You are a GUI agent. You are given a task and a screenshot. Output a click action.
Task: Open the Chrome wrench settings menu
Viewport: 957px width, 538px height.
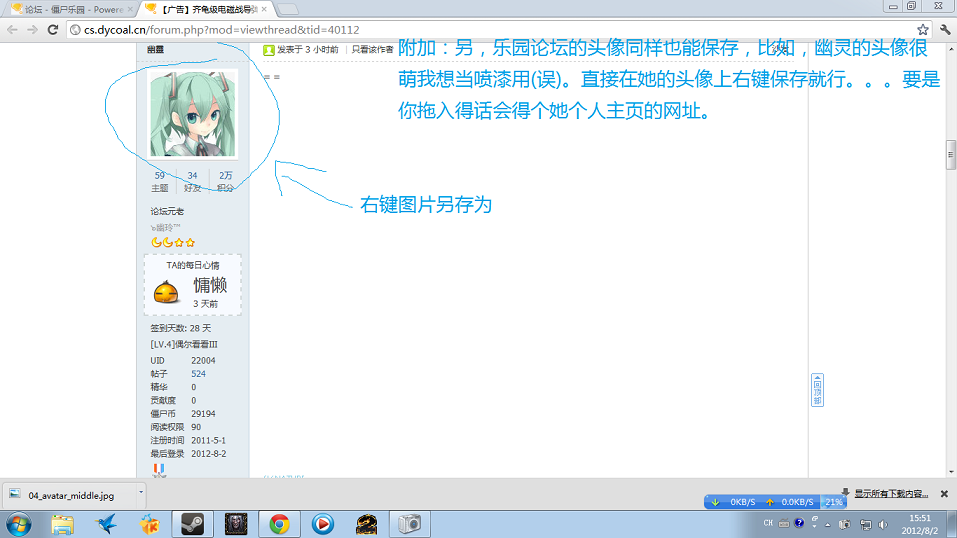(945, 30)
